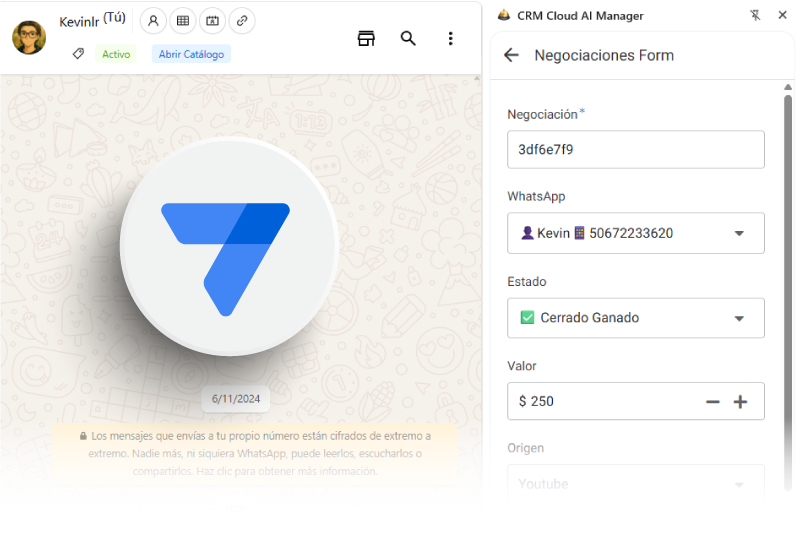
Task: Click the tag label icon
Action: coord(78,54)
